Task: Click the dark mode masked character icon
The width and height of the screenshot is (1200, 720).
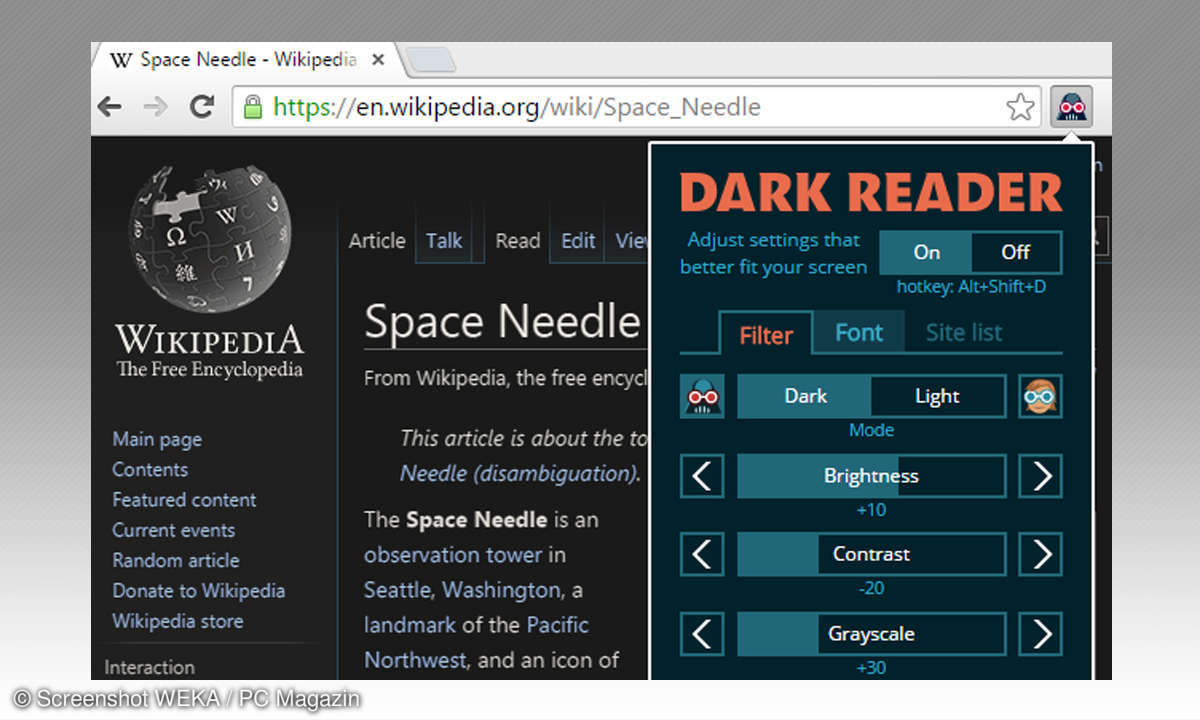Action: pyautogui.click(x=701, y=397)
